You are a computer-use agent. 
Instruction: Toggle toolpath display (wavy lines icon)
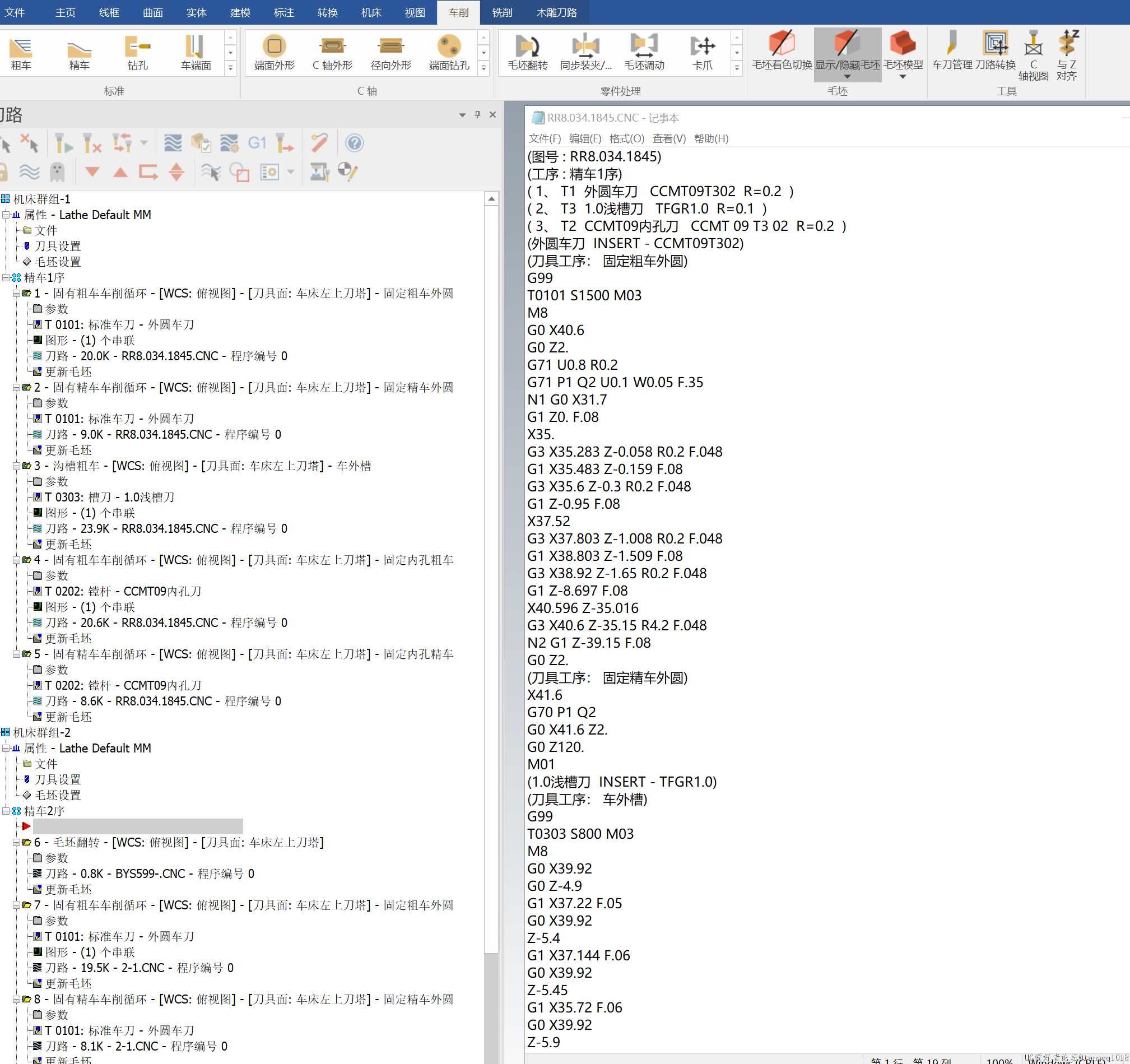29,171
